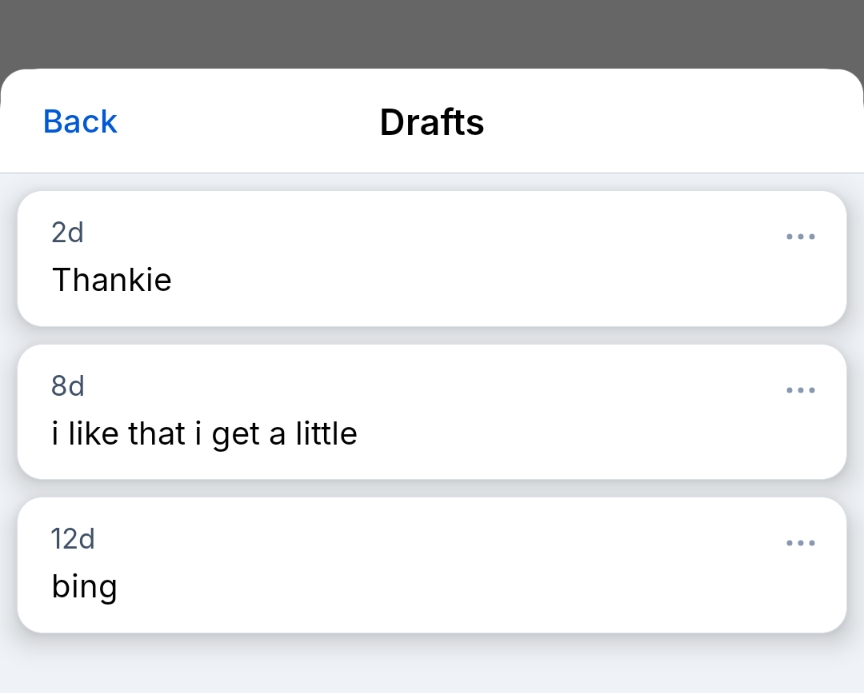864x693 pixels.
Task: Click the Drafts title heading
Action: (432, 122)
